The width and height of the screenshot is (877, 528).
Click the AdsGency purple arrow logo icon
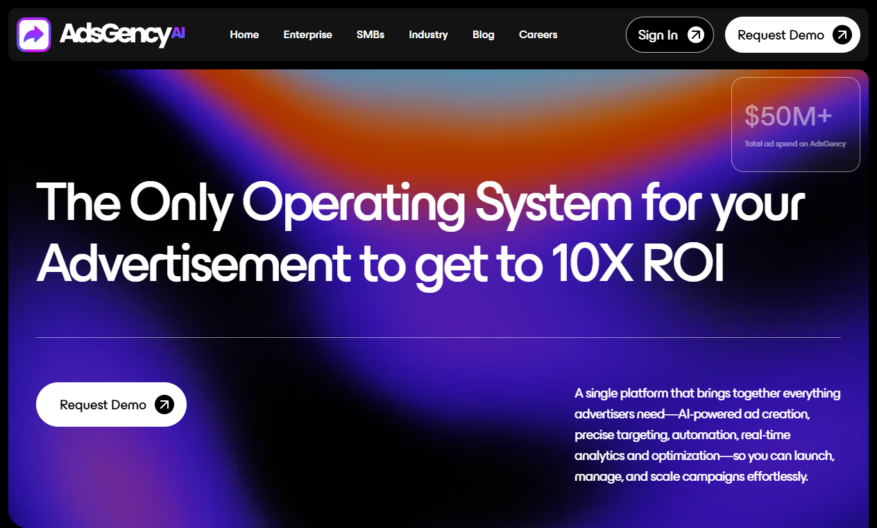click(x=34, y=35)
